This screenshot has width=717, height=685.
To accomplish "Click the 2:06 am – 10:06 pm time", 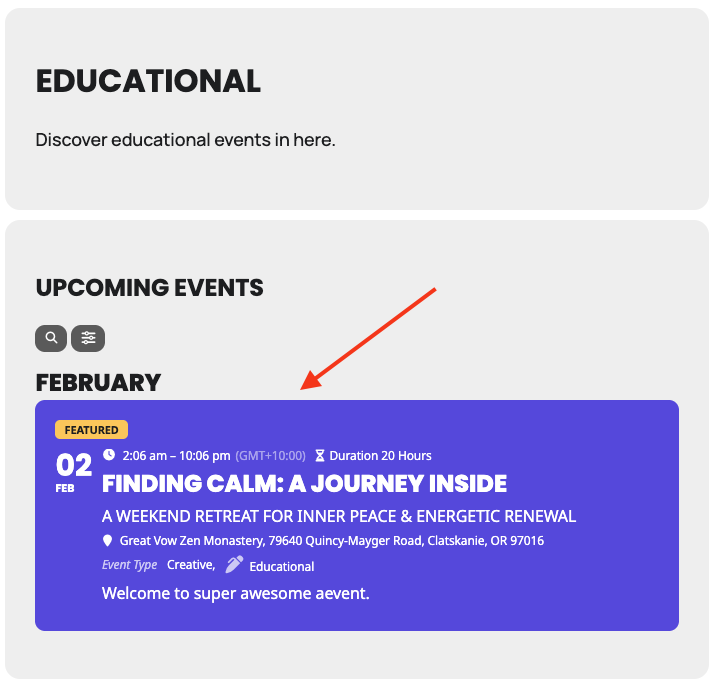I will tap(176, 456).
